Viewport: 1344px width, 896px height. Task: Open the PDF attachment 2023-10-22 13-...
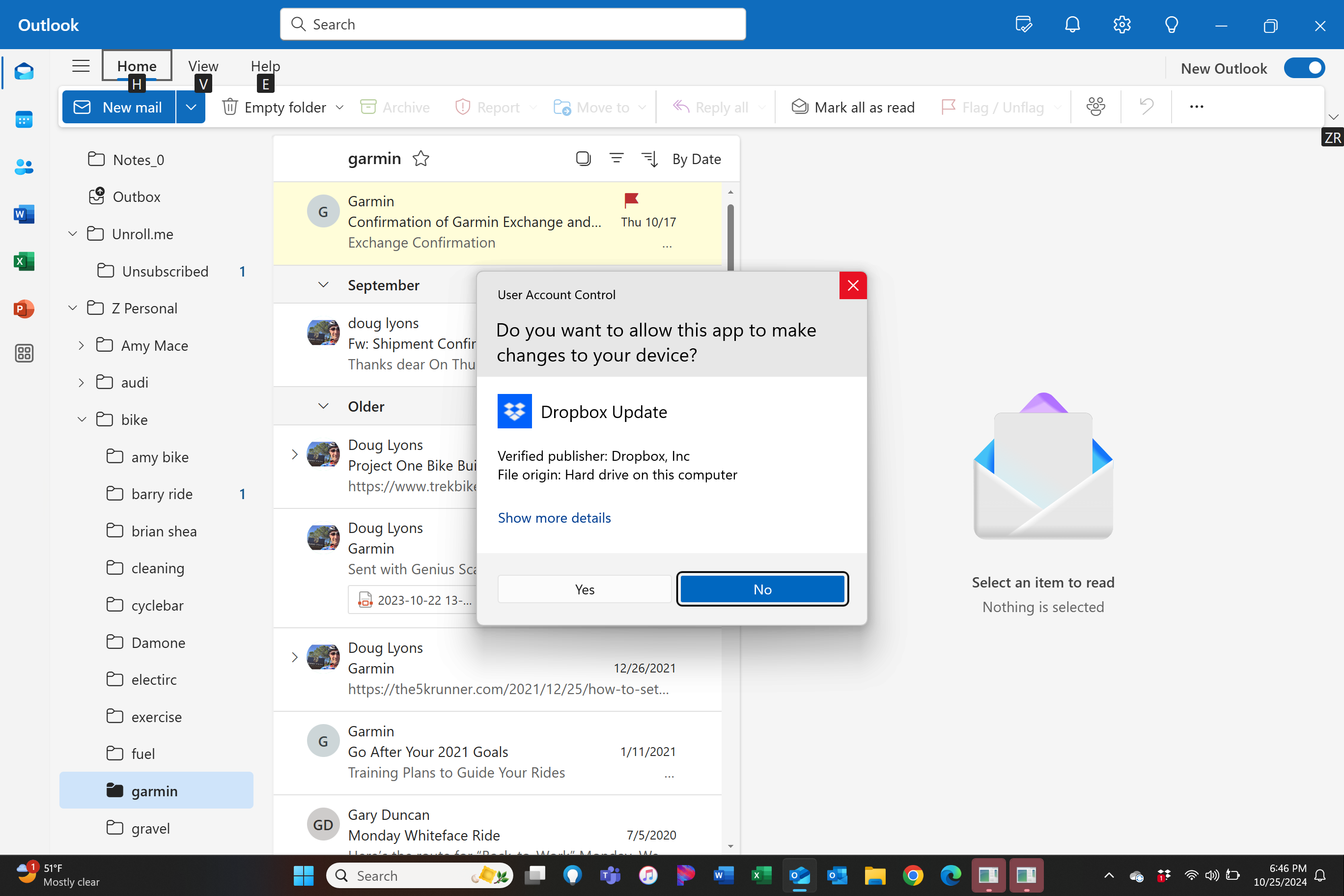(413, 600)
